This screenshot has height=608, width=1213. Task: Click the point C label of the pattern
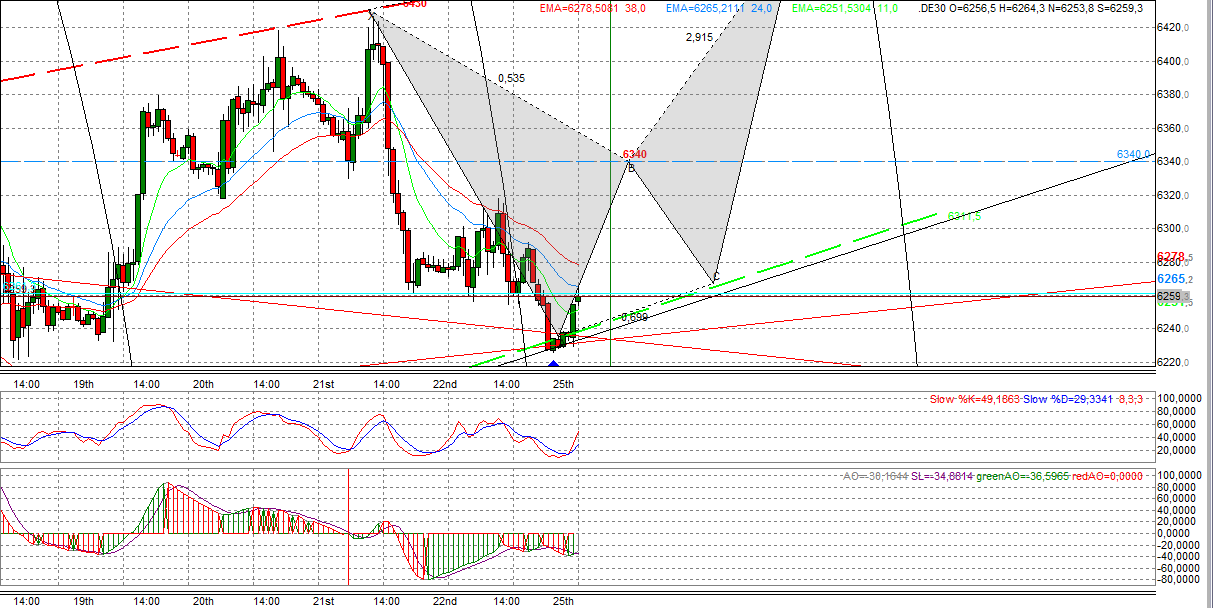coord(716,275)
